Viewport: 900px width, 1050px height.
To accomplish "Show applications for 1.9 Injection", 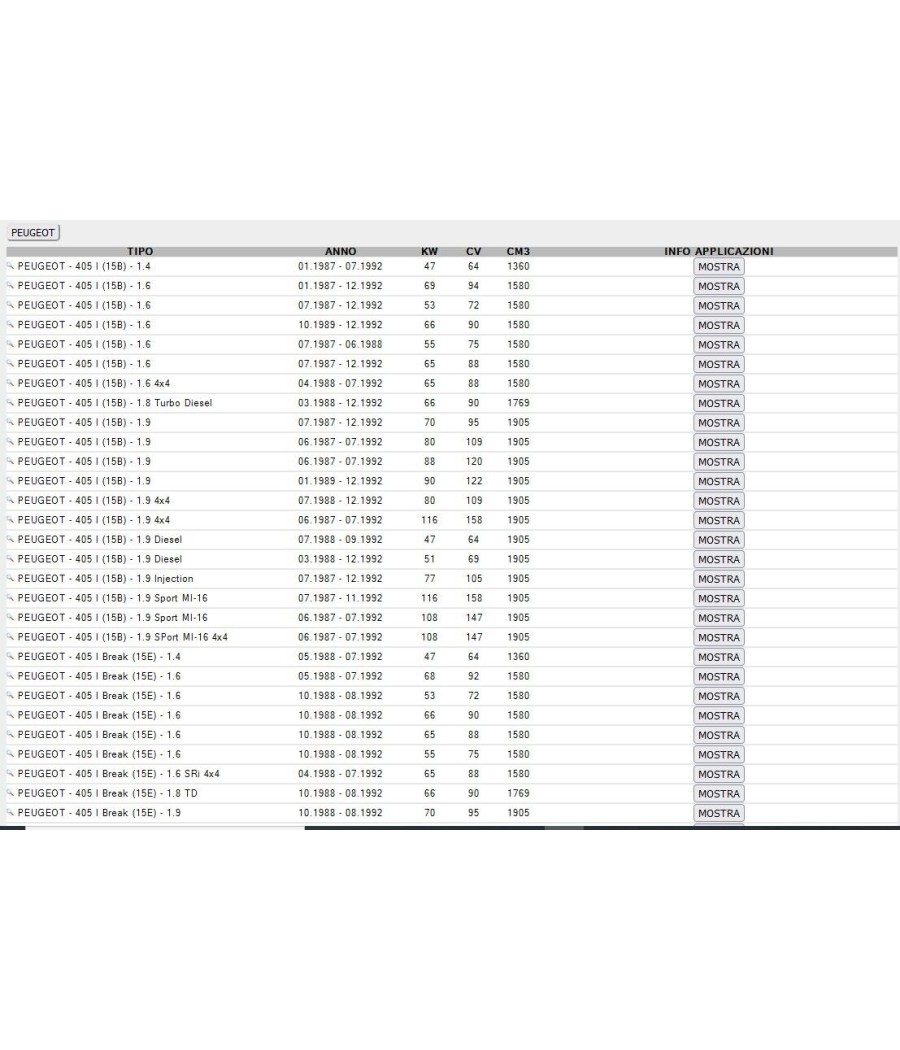I will pyautogui.click(x=719, y=579).
